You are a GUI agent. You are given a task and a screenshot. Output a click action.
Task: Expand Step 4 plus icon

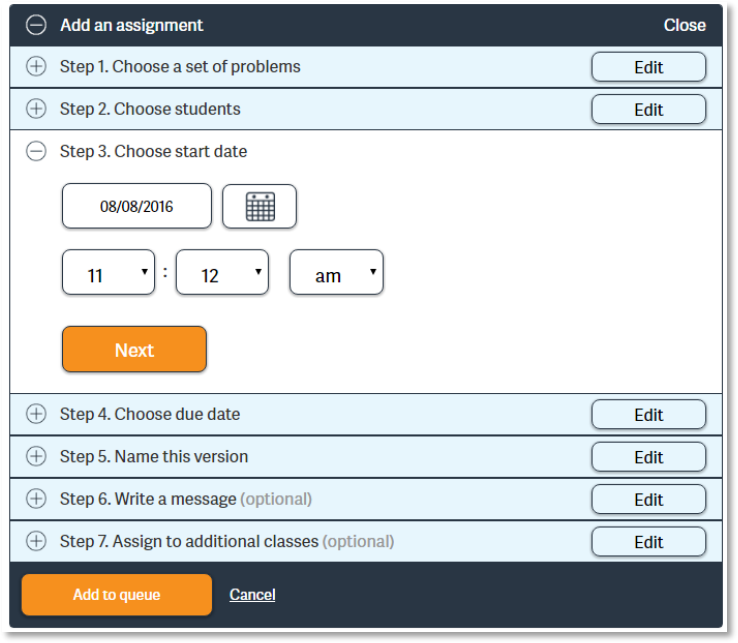(x=36, y=414)
